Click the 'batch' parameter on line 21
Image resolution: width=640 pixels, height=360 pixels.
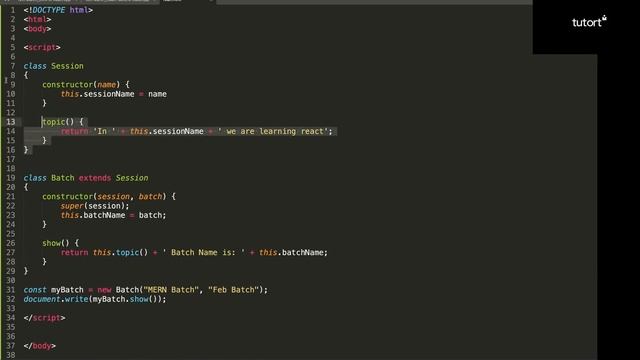pos(150,196)
